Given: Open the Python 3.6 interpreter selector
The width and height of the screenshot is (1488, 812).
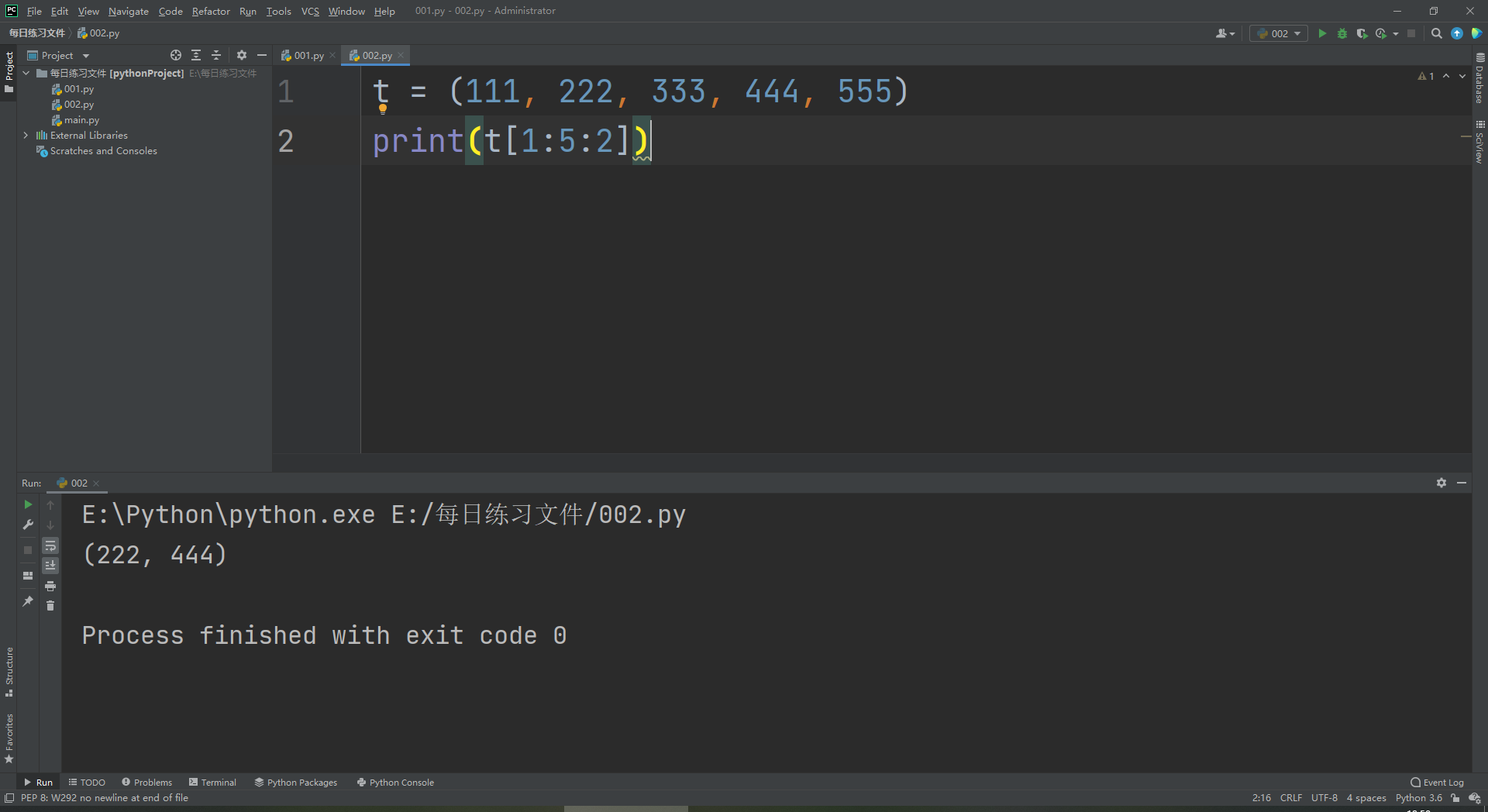Looking at the screenshot, I should pos(1419,798).
